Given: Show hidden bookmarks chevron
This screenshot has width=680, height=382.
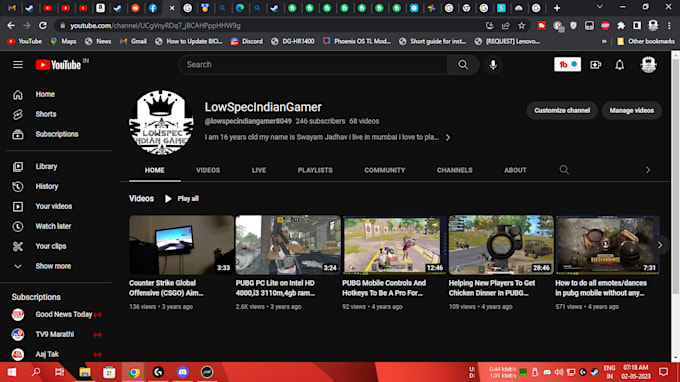Looking at the screenshot, I should click(x=604, y=42).
